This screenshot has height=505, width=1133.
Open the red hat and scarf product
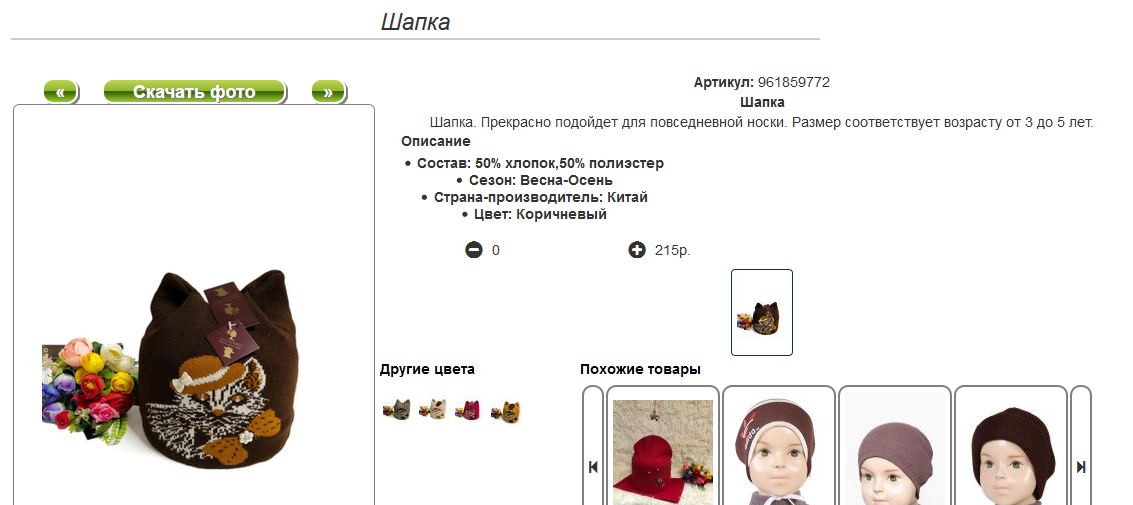663,446
